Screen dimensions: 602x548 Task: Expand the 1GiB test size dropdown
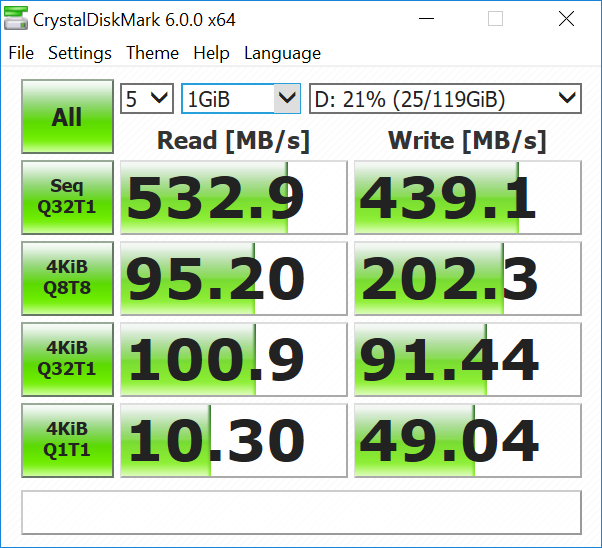[x=241, y=99]
